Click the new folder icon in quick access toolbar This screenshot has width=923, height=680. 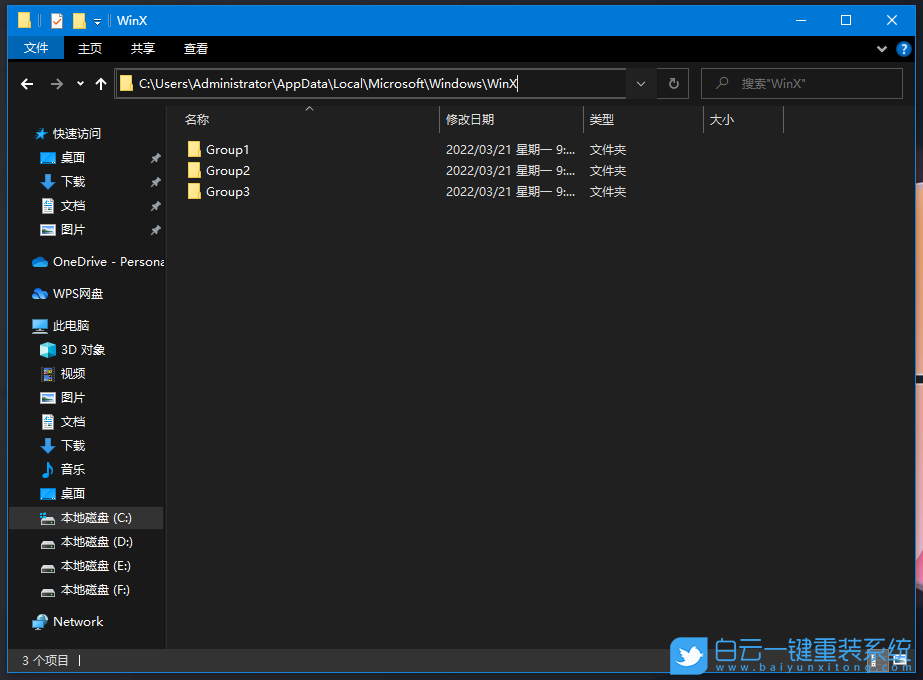click(x=80, y=20)
